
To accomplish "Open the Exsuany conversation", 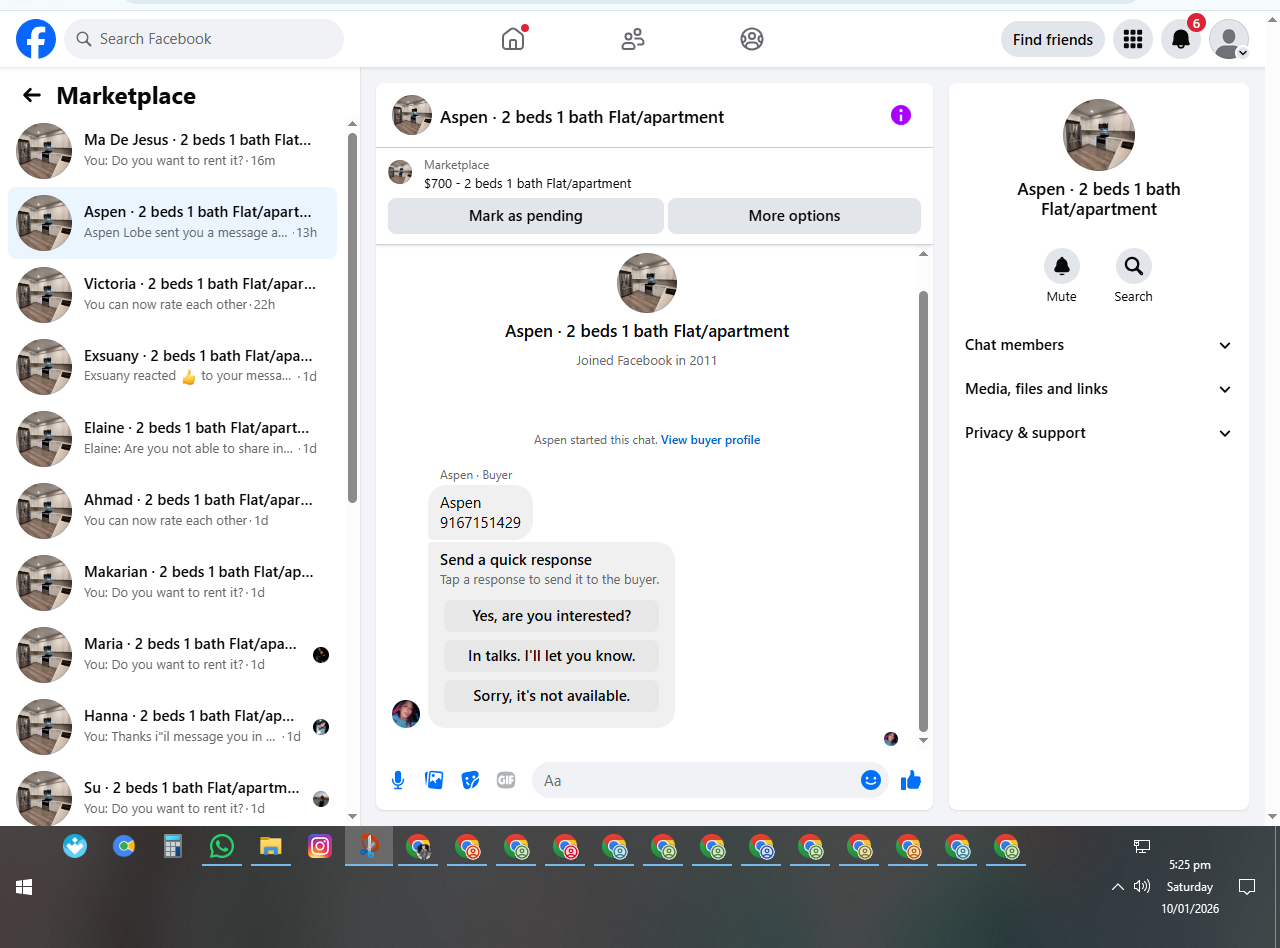I will (172, 367).
